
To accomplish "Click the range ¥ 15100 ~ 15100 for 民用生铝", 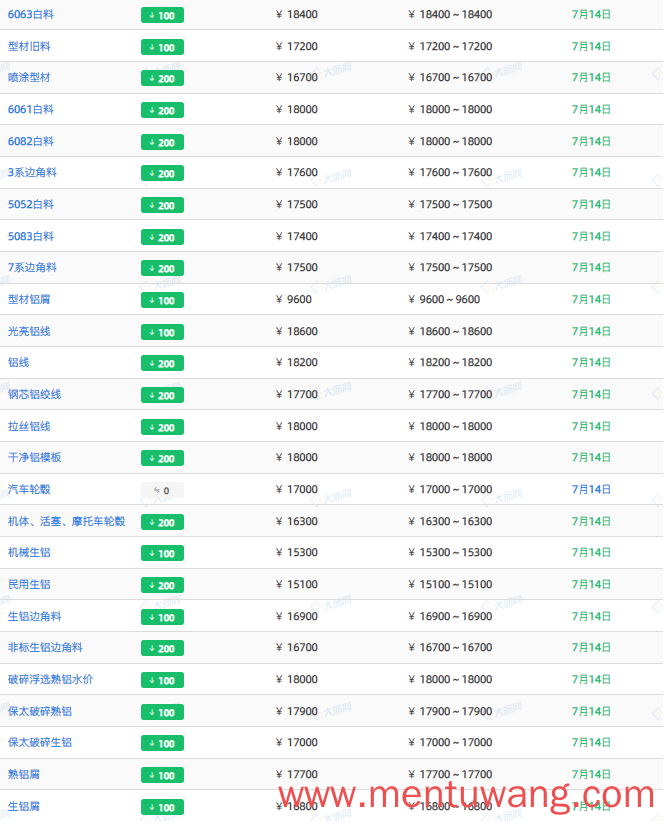I will (x=450, y=585).
